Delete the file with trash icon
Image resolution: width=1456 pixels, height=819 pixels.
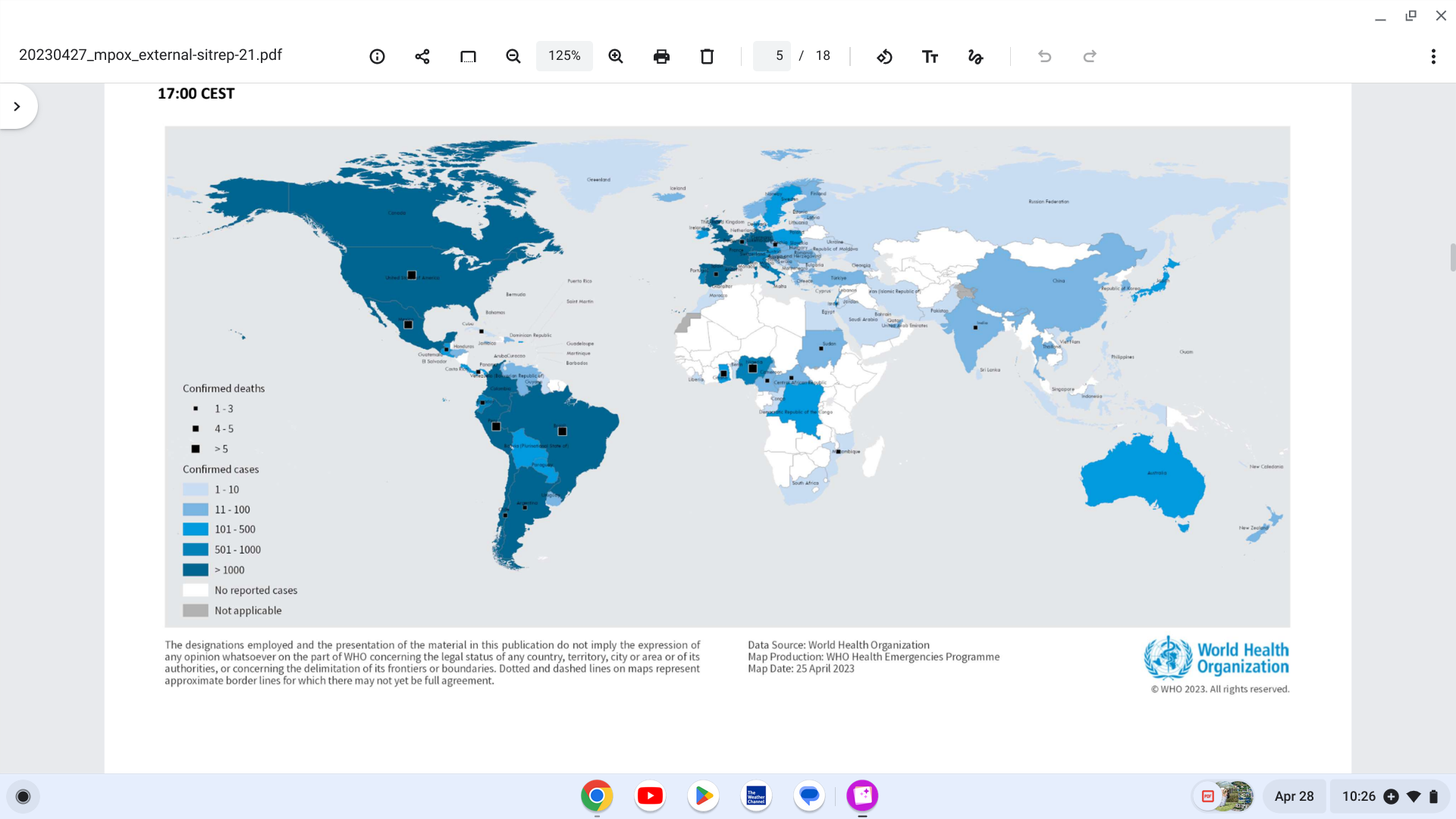707,56
